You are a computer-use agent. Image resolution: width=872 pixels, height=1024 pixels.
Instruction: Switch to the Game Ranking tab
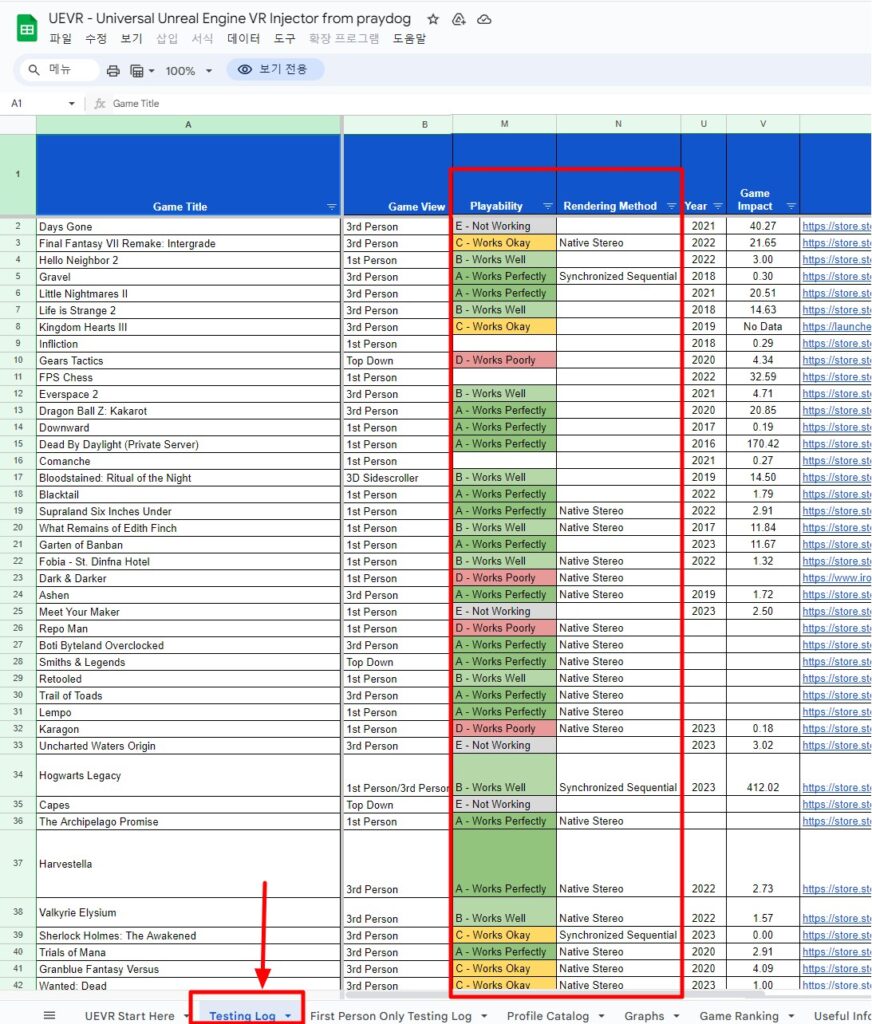[739, 1016]
